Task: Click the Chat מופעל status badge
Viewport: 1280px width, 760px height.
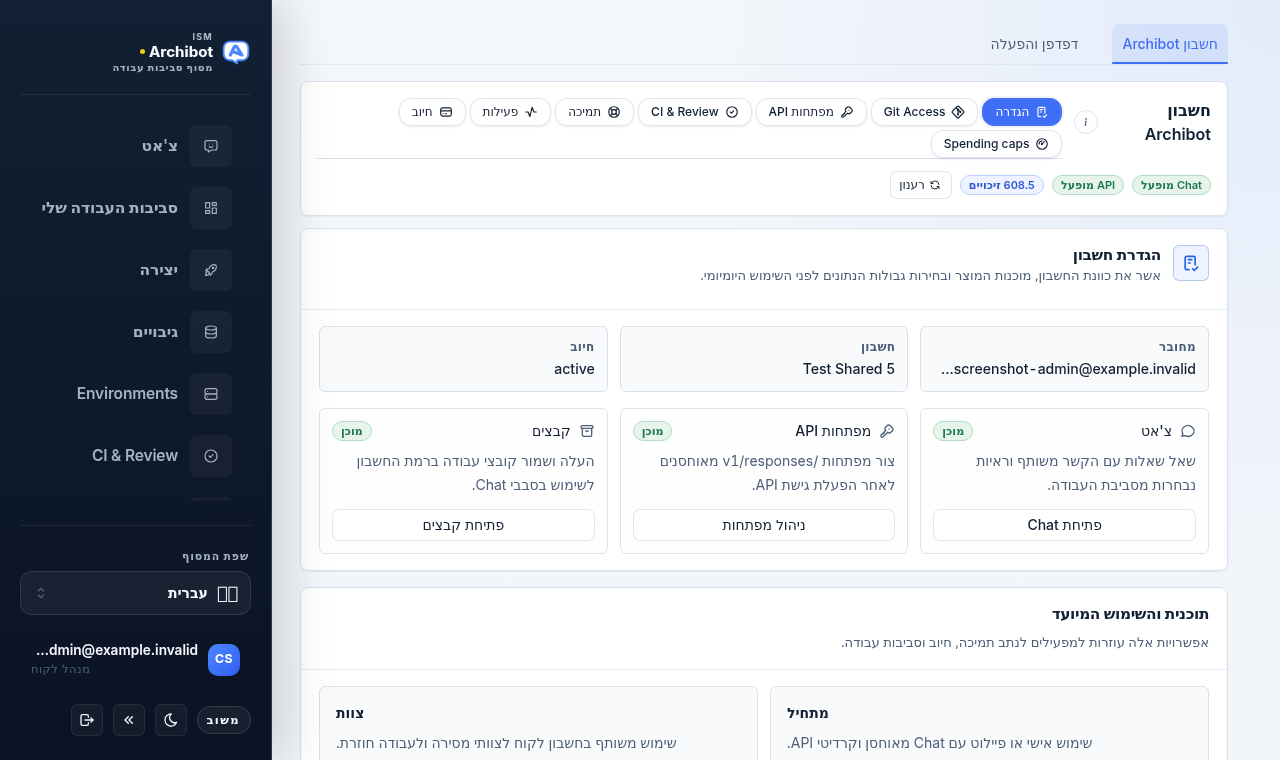Action: tap(1171, 185)
